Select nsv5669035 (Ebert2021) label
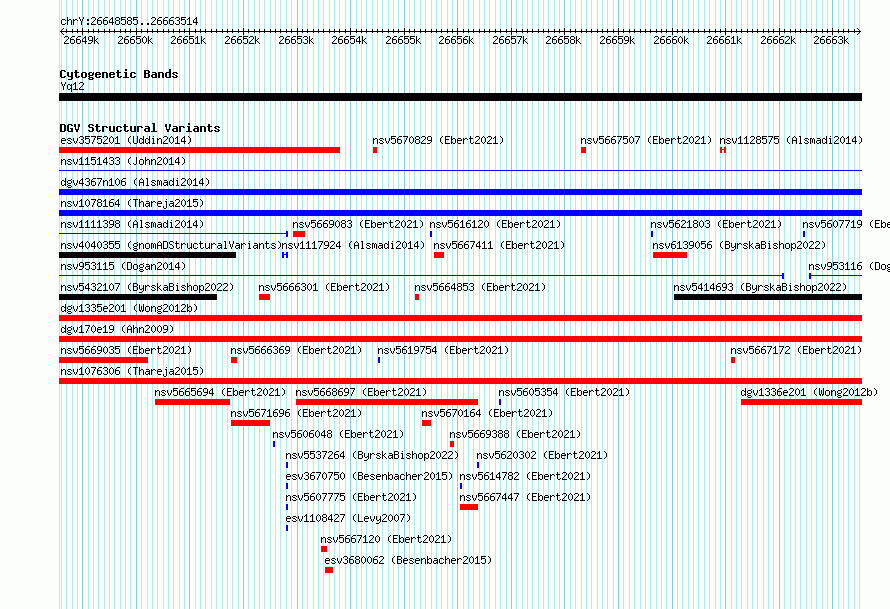Image resolution: width=890 pixels, height=609 pixels. 126,350
